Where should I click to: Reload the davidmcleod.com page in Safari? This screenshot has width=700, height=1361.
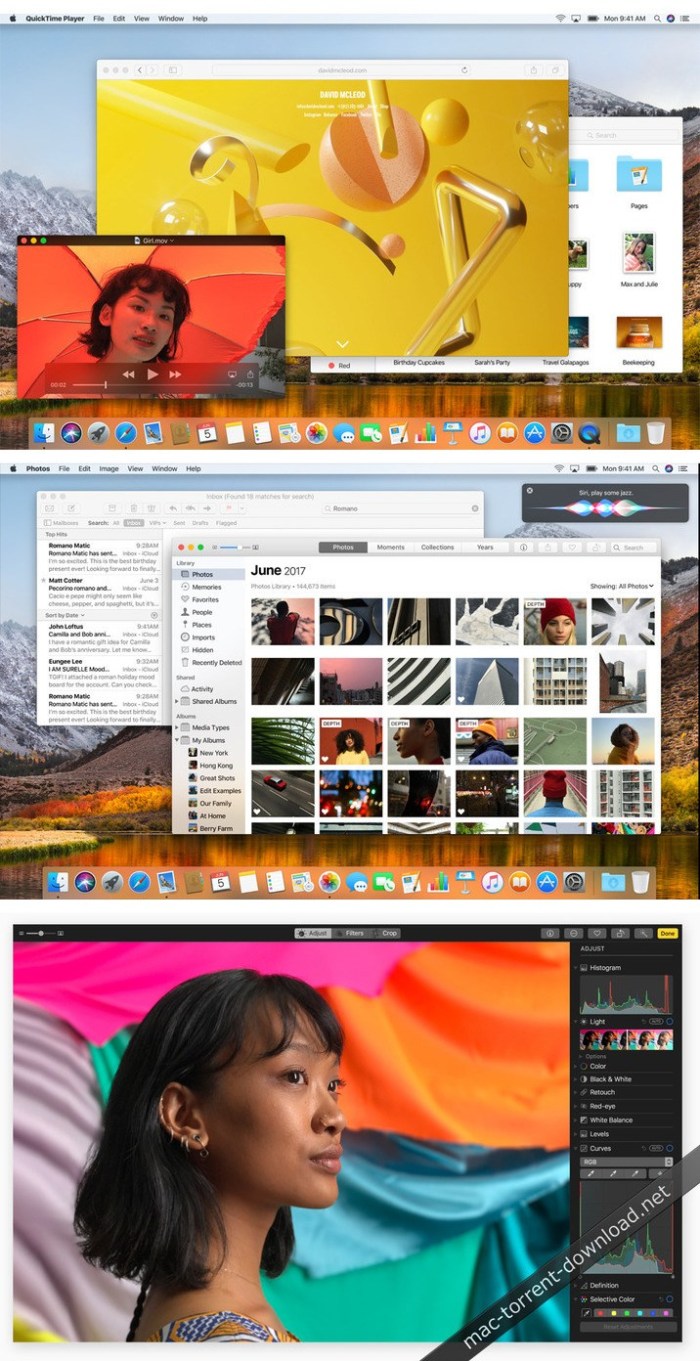[465, 70]
